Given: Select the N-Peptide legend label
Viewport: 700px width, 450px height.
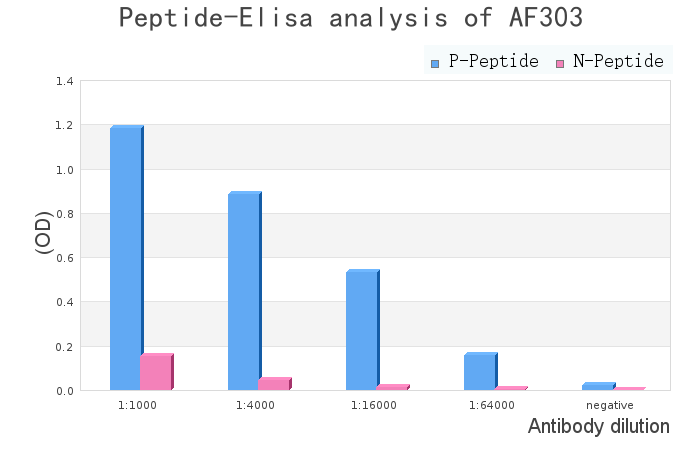Looking at the screenshot, I should pyautogui.click(x=618, y=62).
